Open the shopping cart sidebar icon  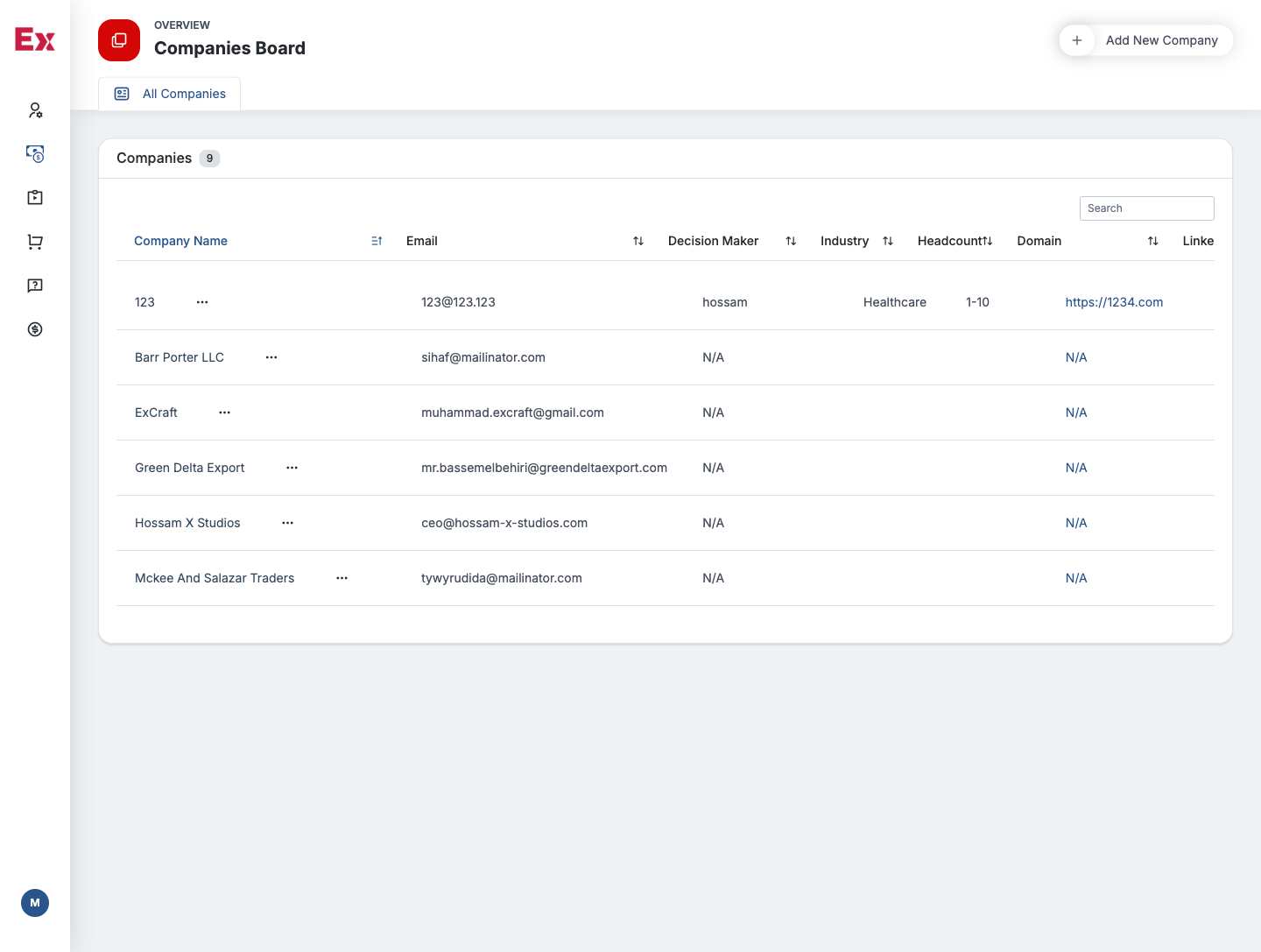pyautogui.click(x=35, y=242)
